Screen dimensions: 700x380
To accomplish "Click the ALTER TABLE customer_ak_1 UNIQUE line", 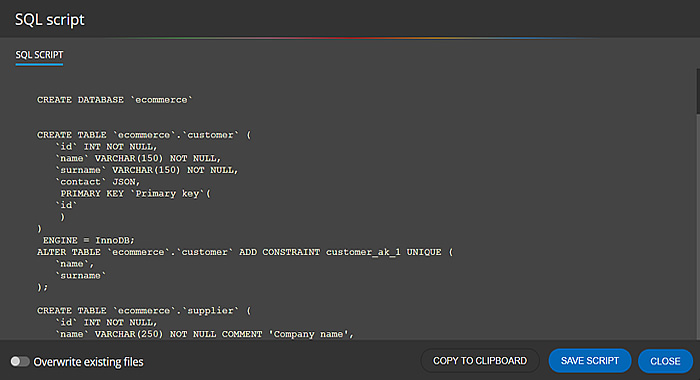I will 245,252.
